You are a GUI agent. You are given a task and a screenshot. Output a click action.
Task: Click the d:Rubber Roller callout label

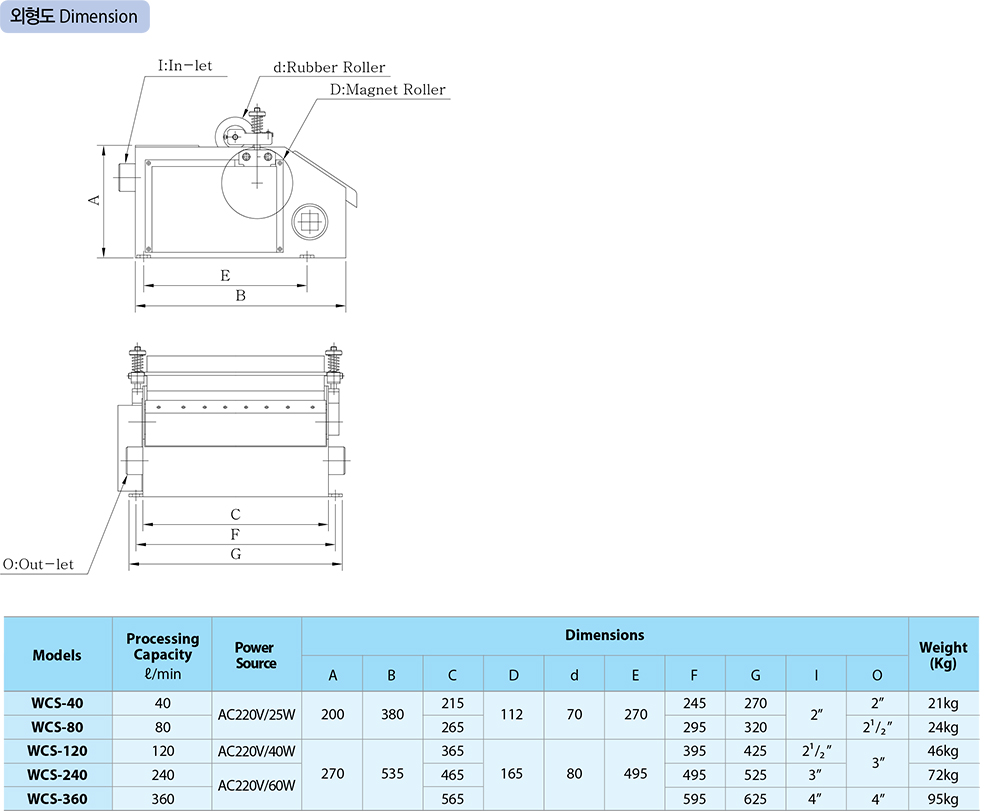tap(329, 68)
